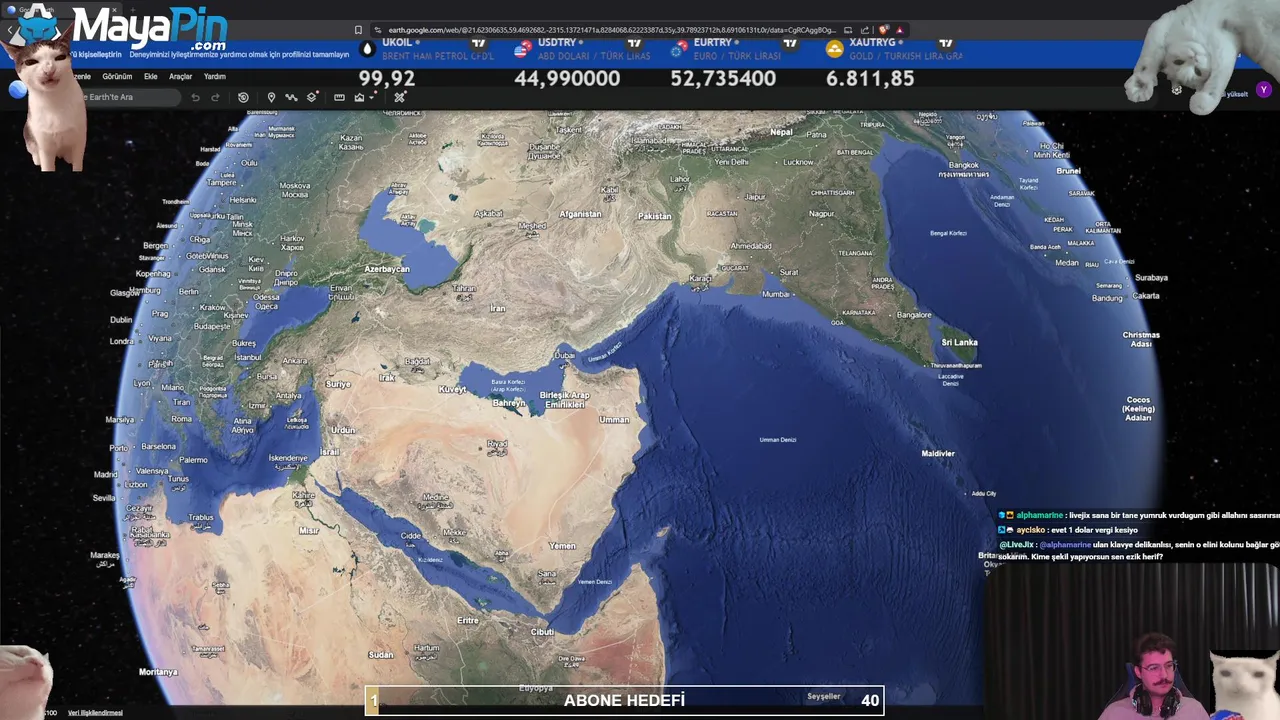Screen dimensions: 1280x720
Task: Go back using the browser back arrow
Action: [x=10, y=30]
